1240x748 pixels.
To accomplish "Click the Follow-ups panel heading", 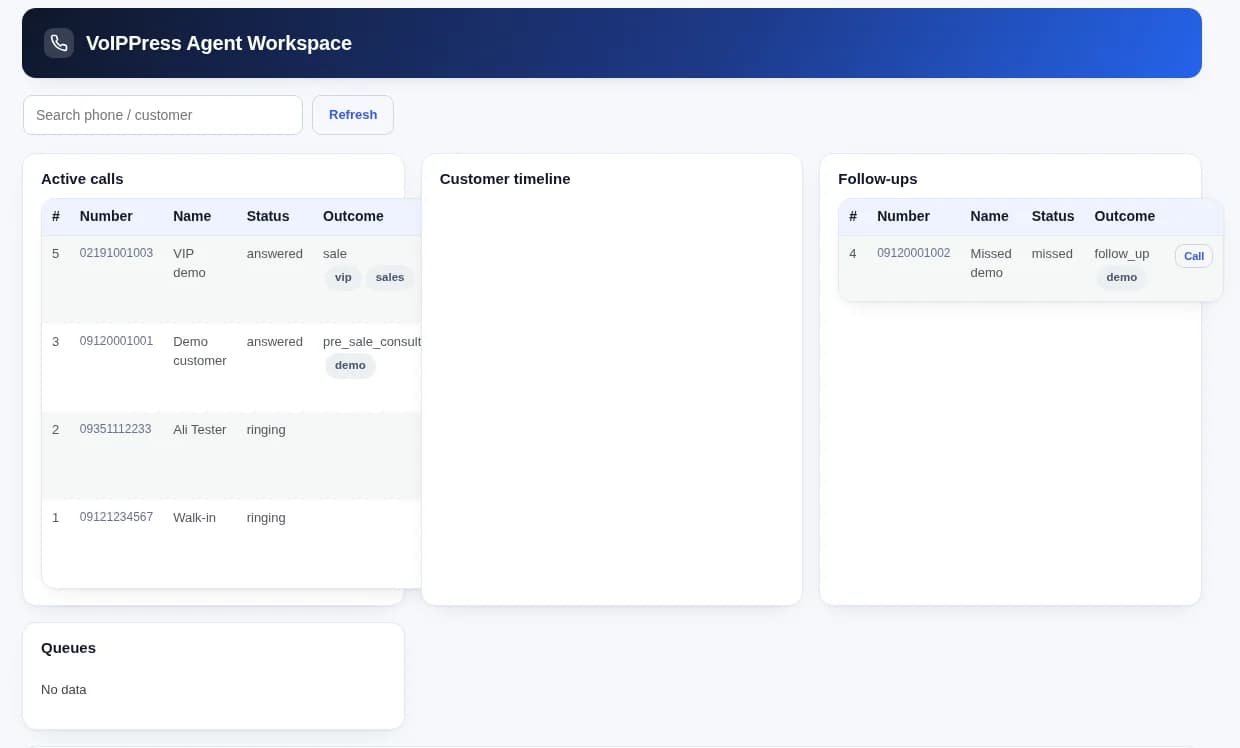I will pyautogui.click(x=878, y=179).
